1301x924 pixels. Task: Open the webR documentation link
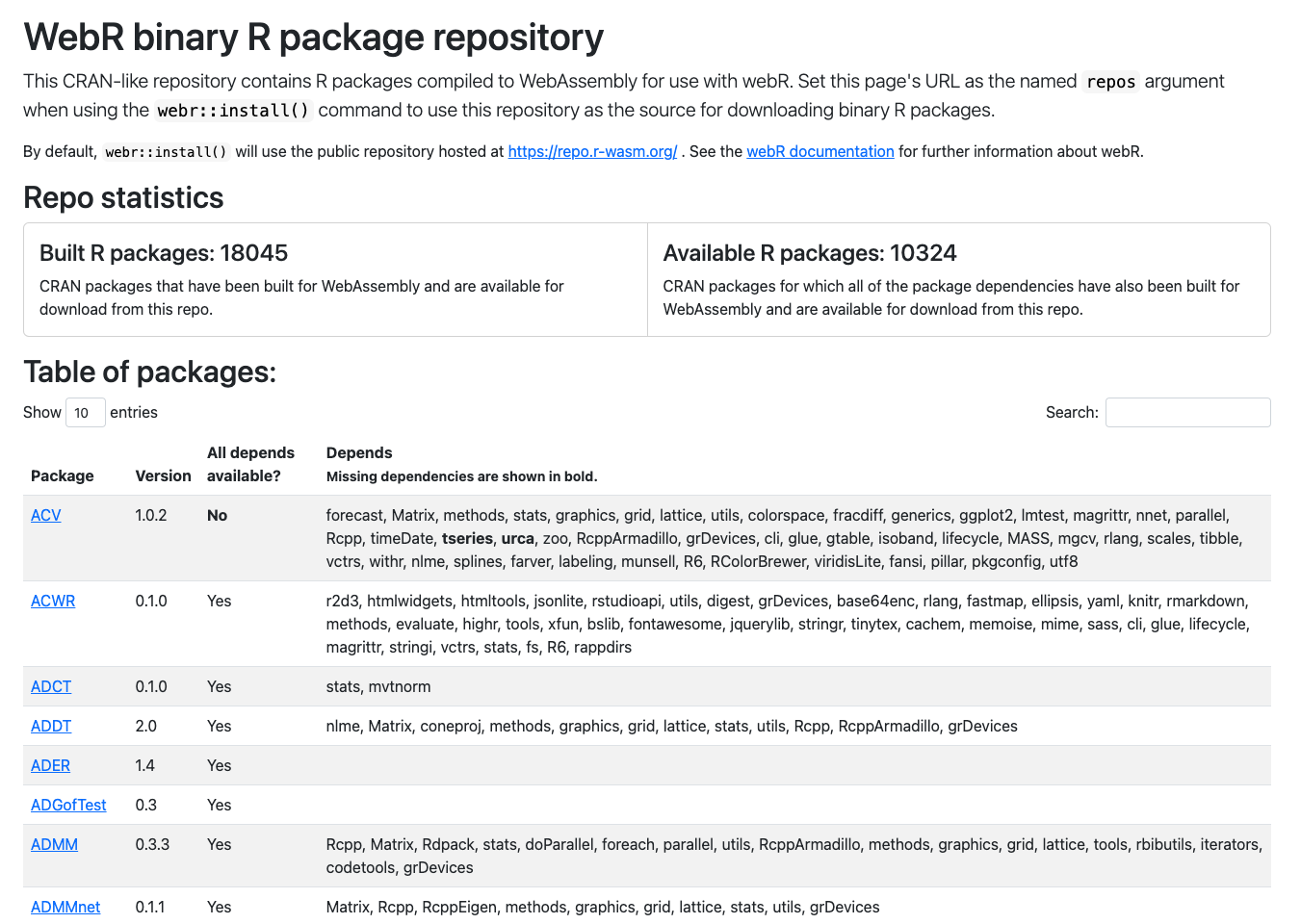pyautogui.click(x=820, y=151)
